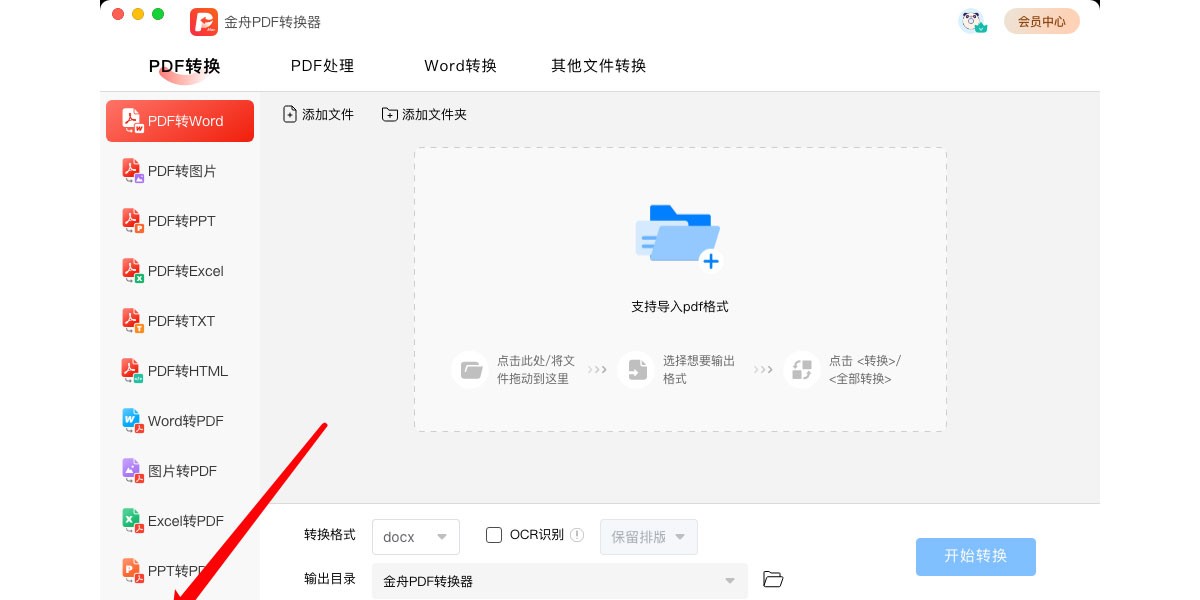Open the 其他文件转换 tab
1200x600 pixels.
pyautogui.click(x=598, y=66)
